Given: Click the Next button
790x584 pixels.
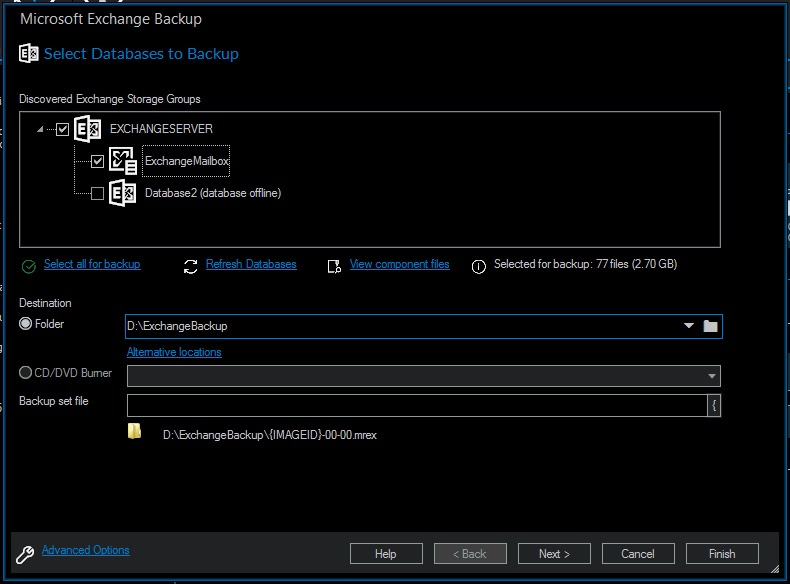Looking at the screenshot, I should pyautogui.click(x=554, y=554).
